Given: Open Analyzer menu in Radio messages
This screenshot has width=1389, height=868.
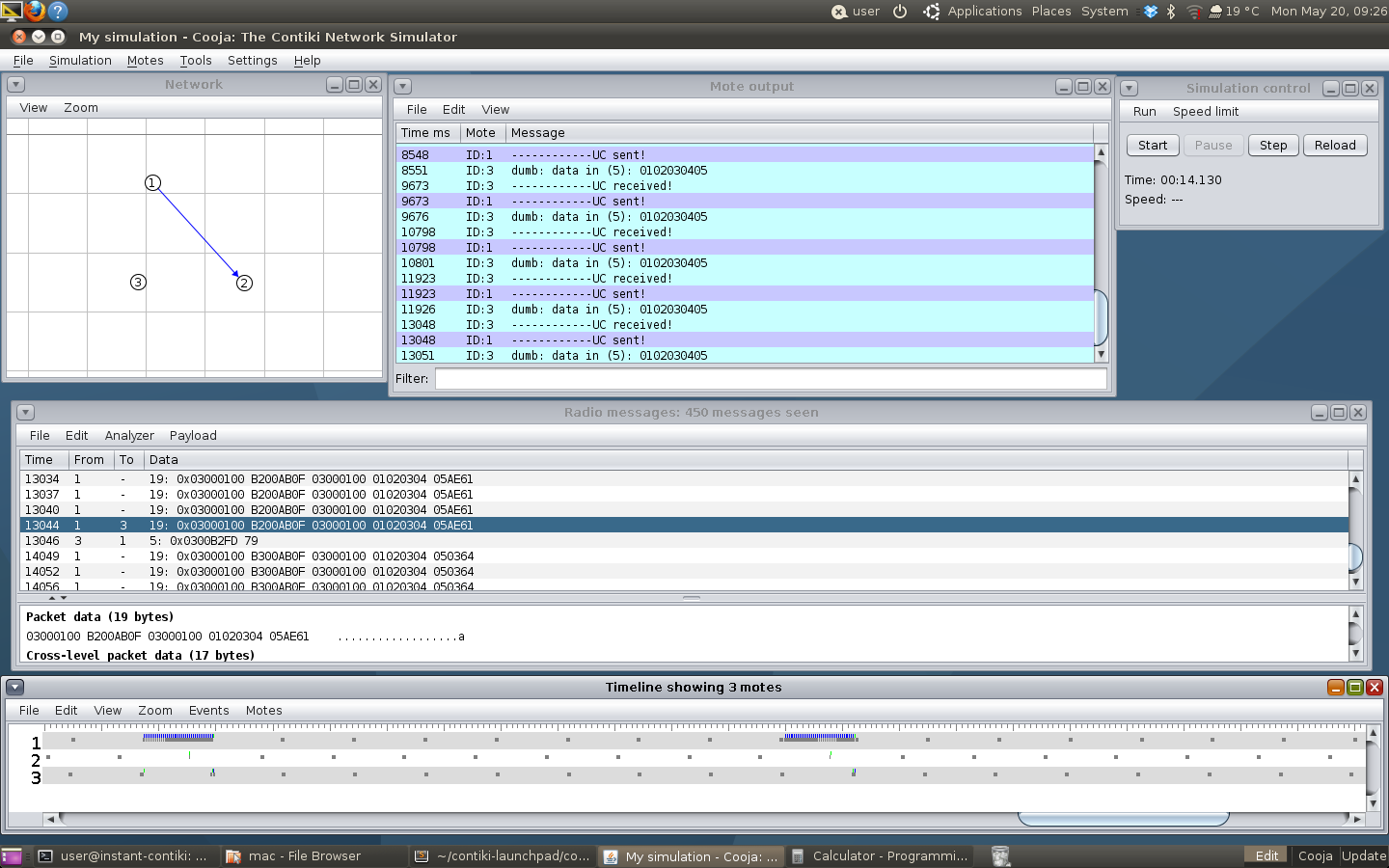Looking at the screenshot, I should tap(129, 436).
